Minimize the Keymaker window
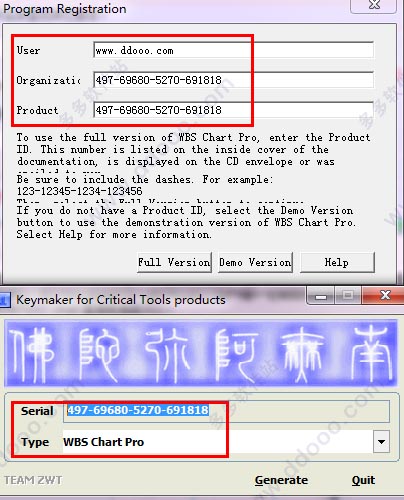404x500 pixels. [320, 296]
